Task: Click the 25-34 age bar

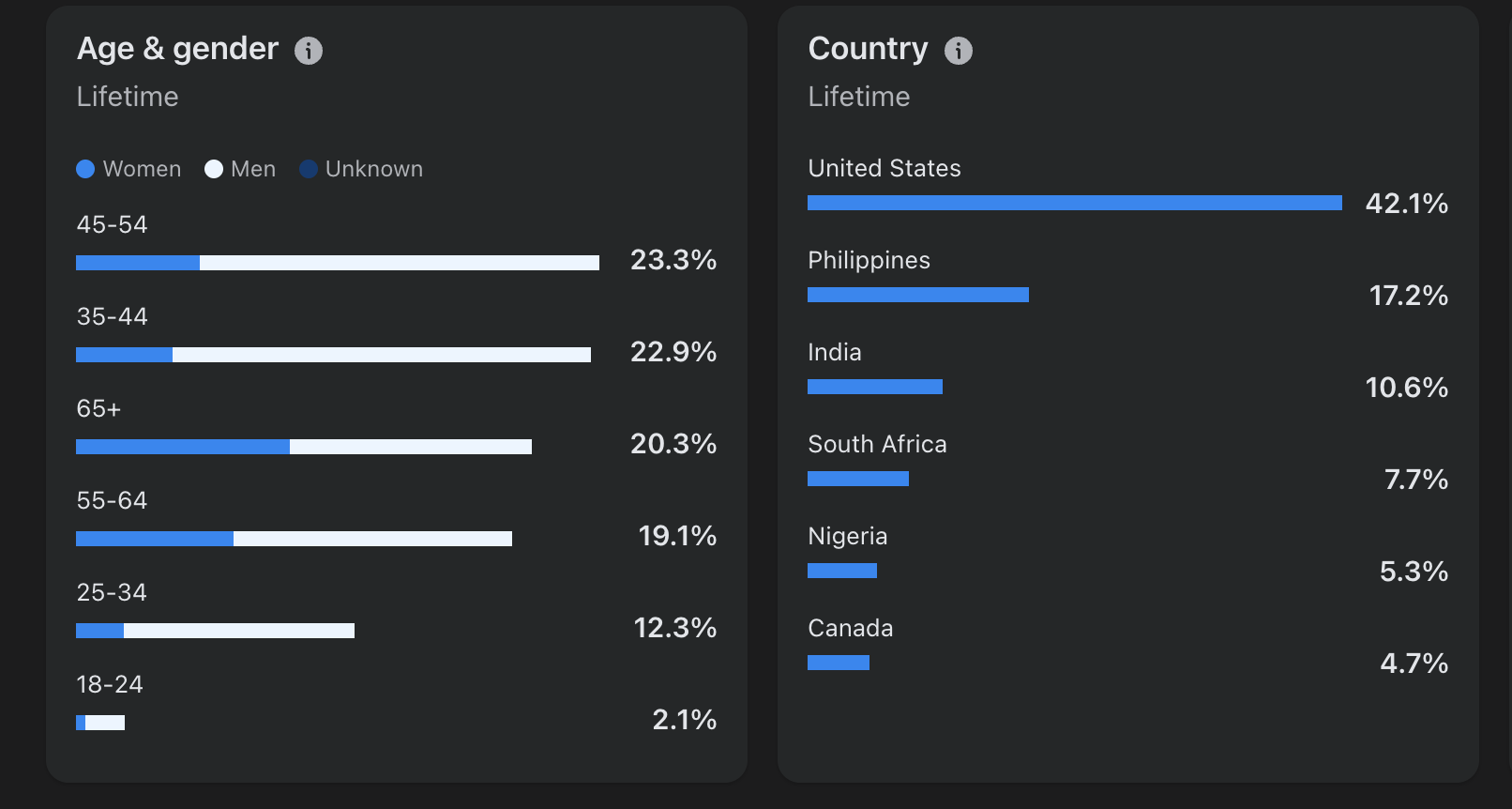Action: coord(215,631)
